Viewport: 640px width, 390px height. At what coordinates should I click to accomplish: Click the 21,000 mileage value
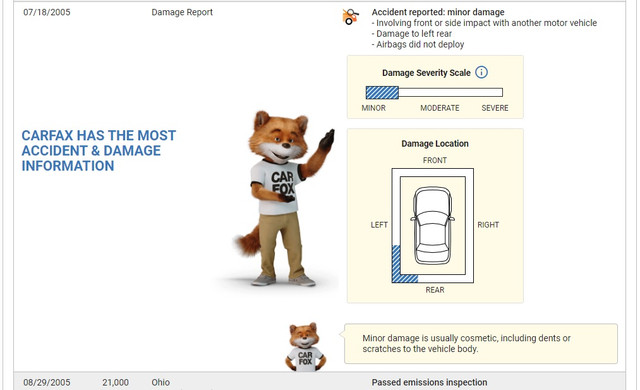(116, 383)
